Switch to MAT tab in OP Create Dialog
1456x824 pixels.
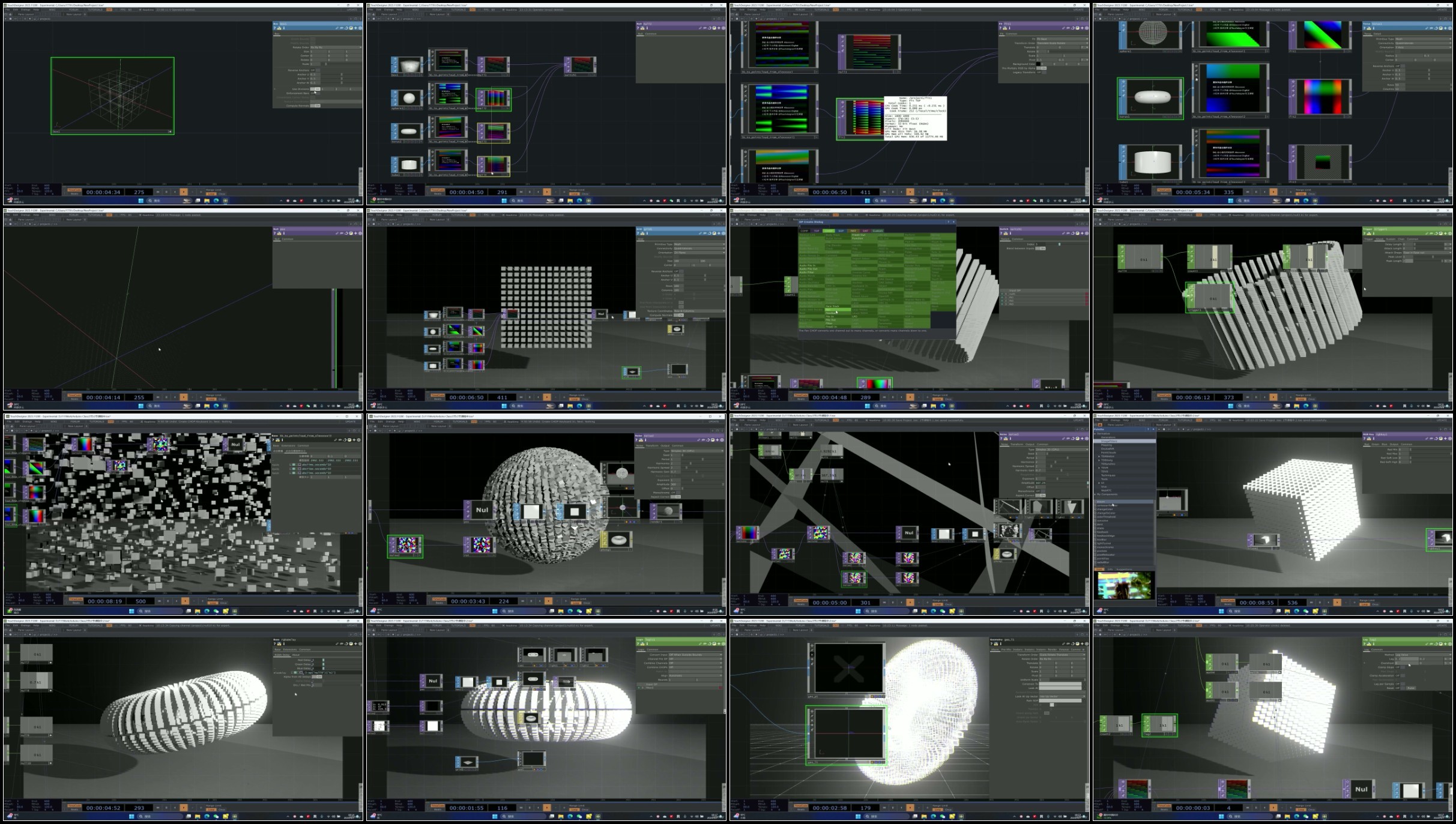point(853,231)
